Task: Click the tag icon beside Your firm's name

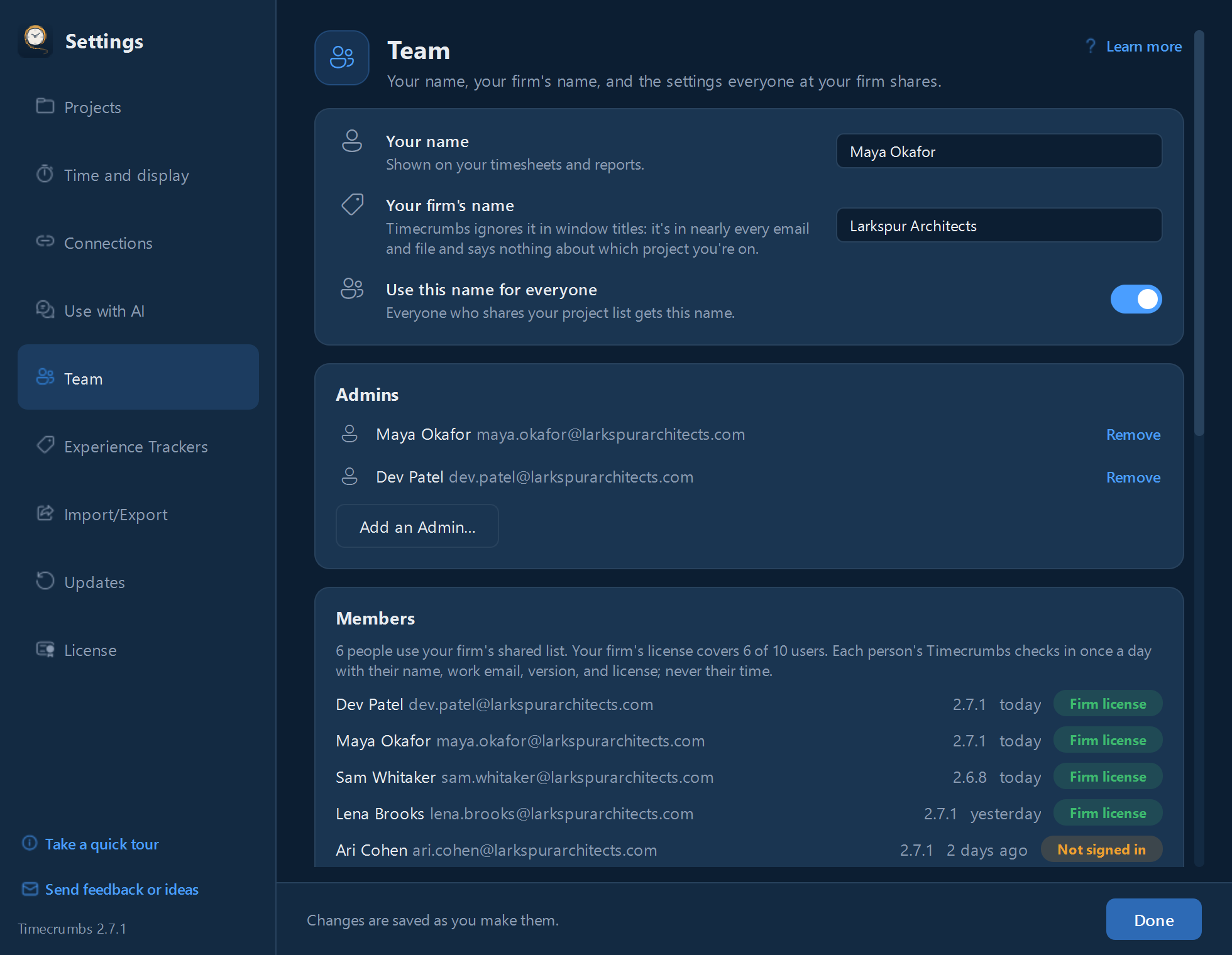Action: tap(352, 204)
